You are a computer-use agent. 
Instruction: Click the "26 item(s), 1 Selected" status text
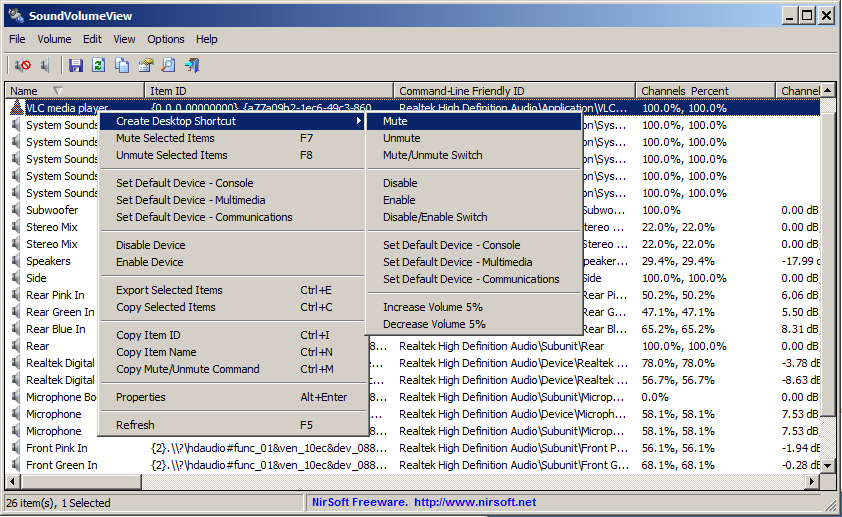[x=58, y=503]
